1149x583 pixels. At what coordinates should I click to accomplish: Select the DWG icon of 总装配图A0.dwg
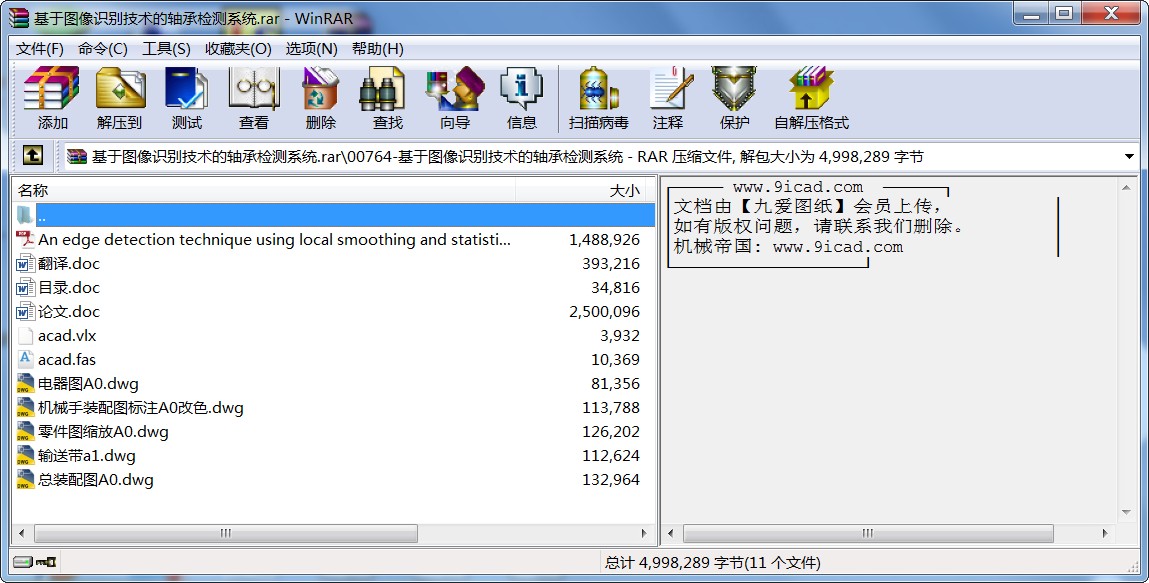(x=25, y=480)
